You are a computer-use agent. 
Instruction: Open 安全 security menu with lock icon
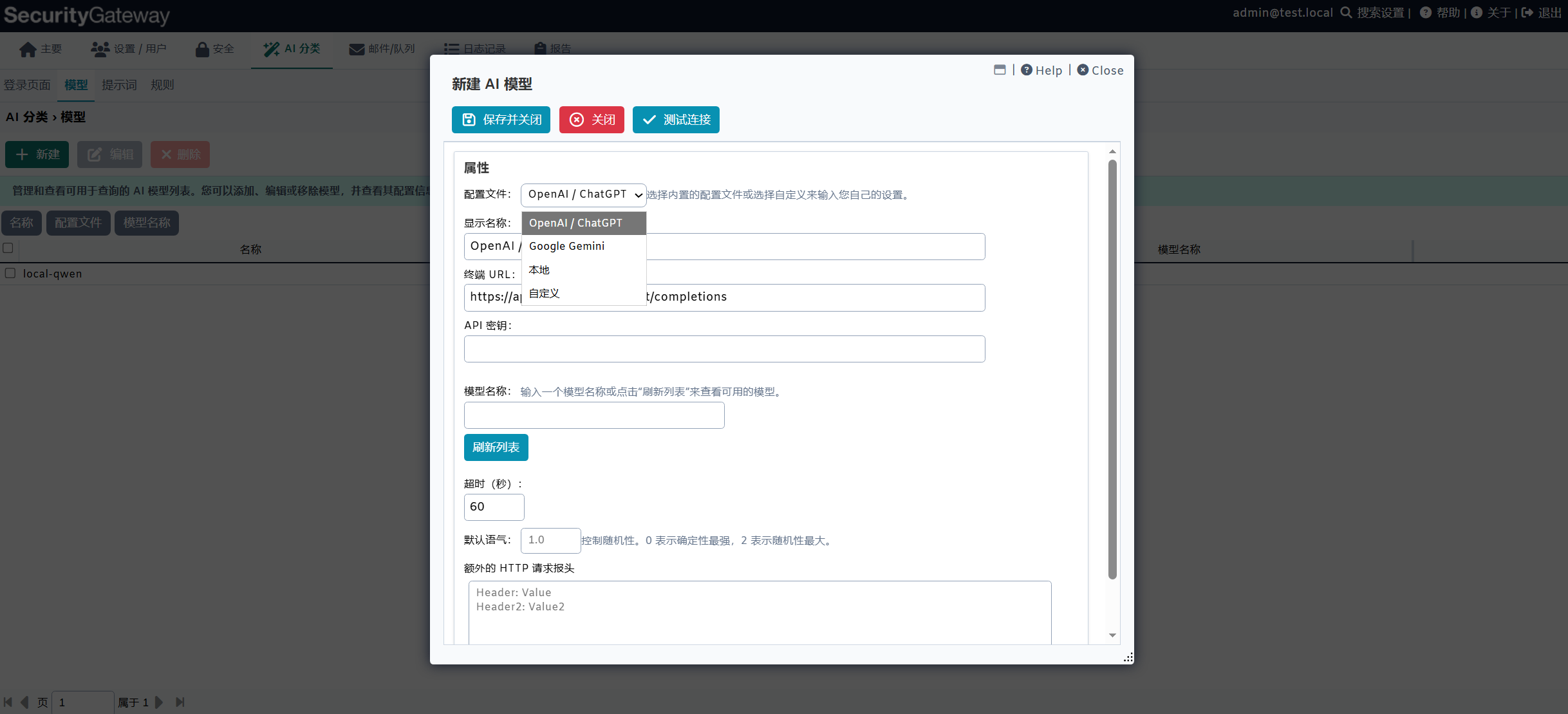click(215, 49)
